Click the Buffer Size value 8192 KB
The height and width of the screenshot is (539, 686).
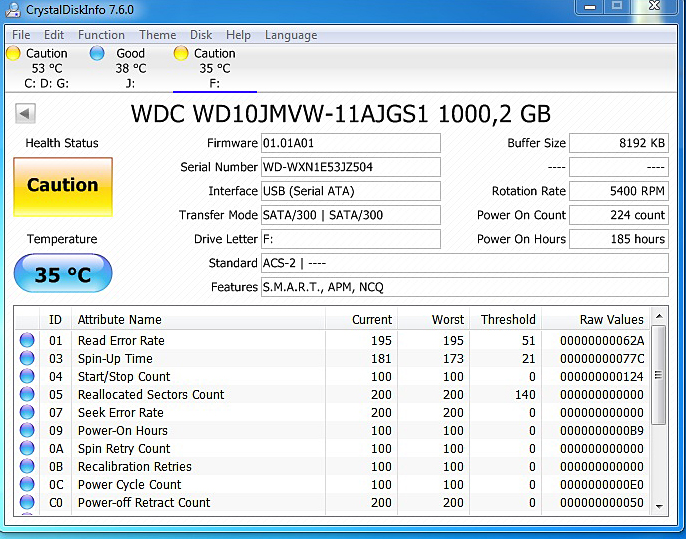[x=619, y=143]
